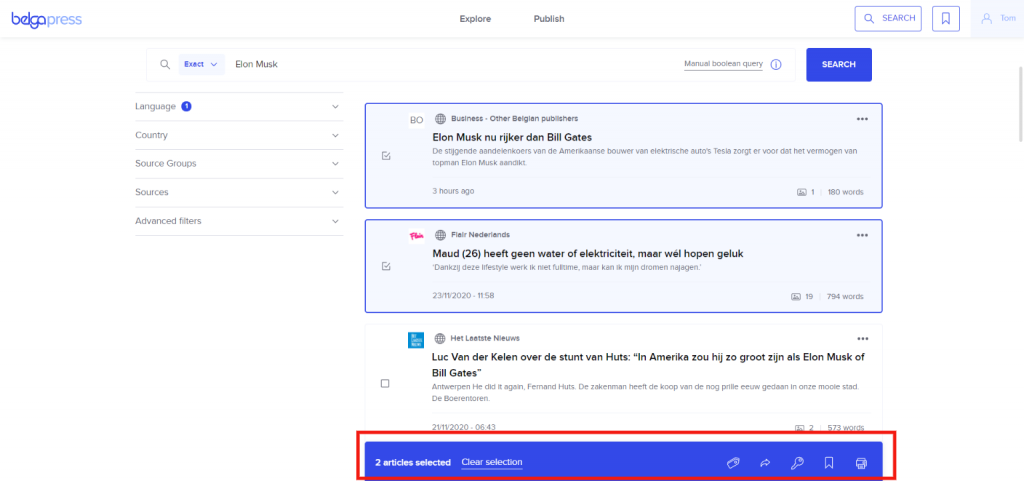The image size is (1024, 481).
Task: Click Clear selection link
Action: (x=492, y=462)
